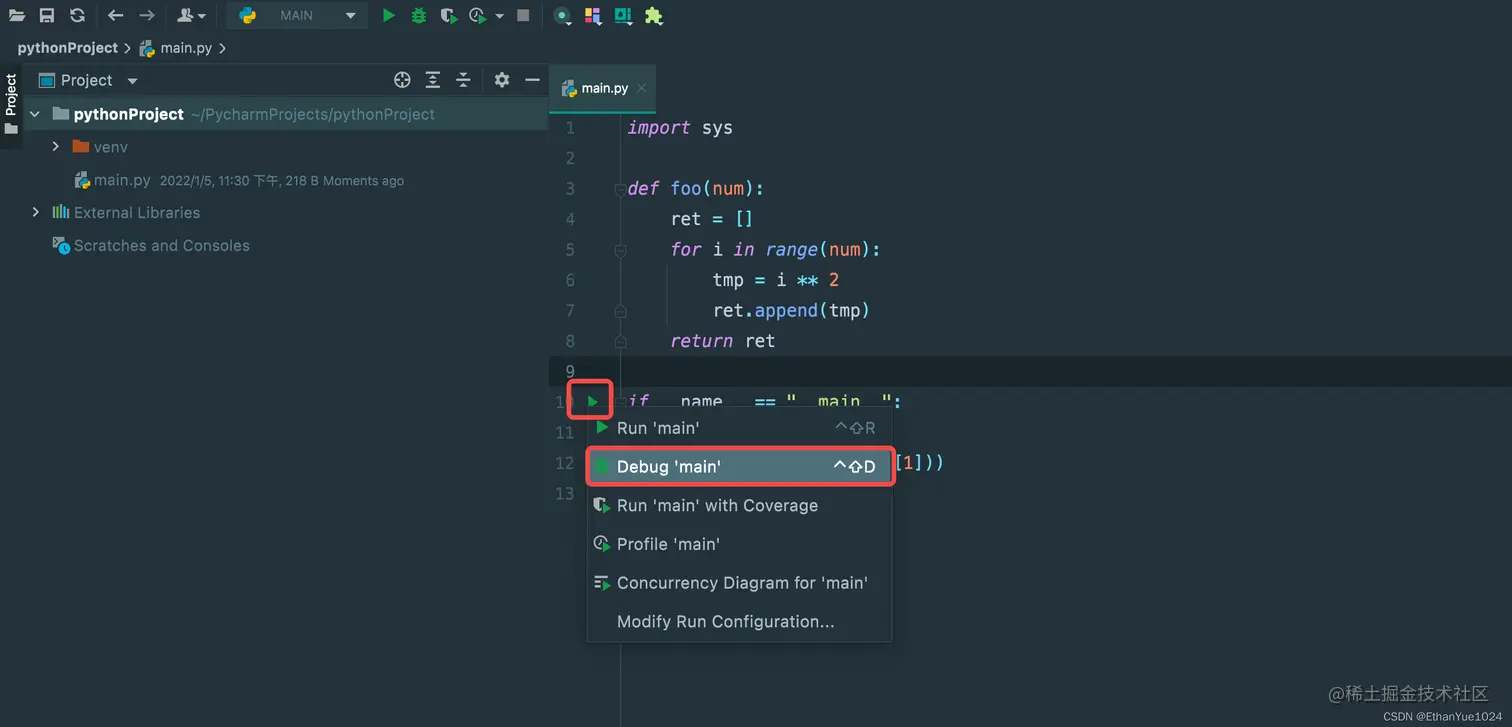1512x727 pixels.
Task: Click 'tmp = i ** 2' code text
Action: [775, 280]
